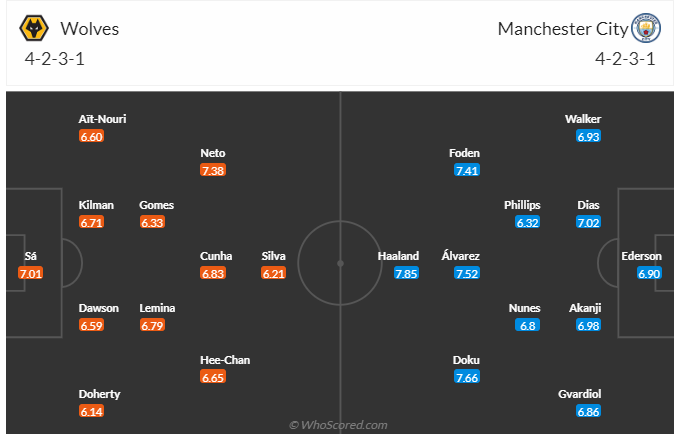
Task: Click the Foden player name
Action: [464, 153]
